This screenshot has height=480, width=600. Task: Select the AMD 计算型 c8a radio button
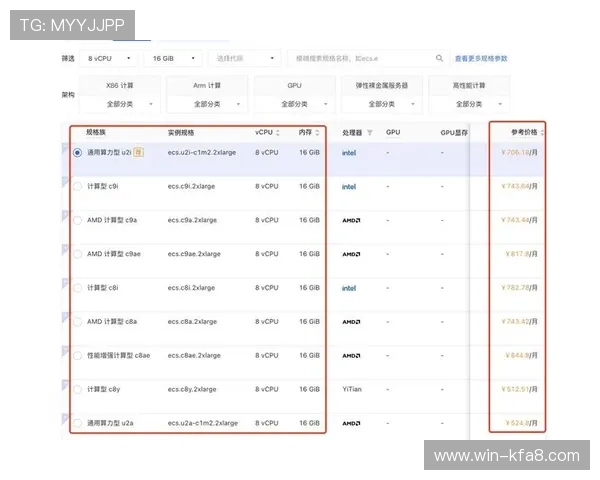[x=77, y=322]
